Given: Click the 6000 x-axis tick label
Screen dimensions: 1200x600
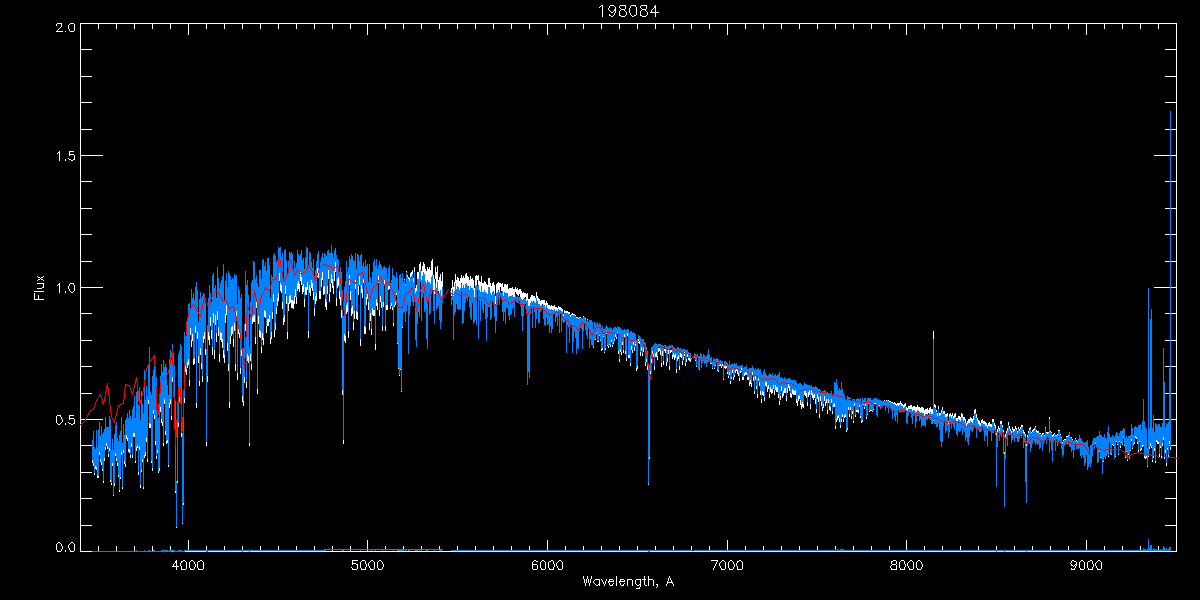Looking at the screenshot, I should [x=547, y=565].
